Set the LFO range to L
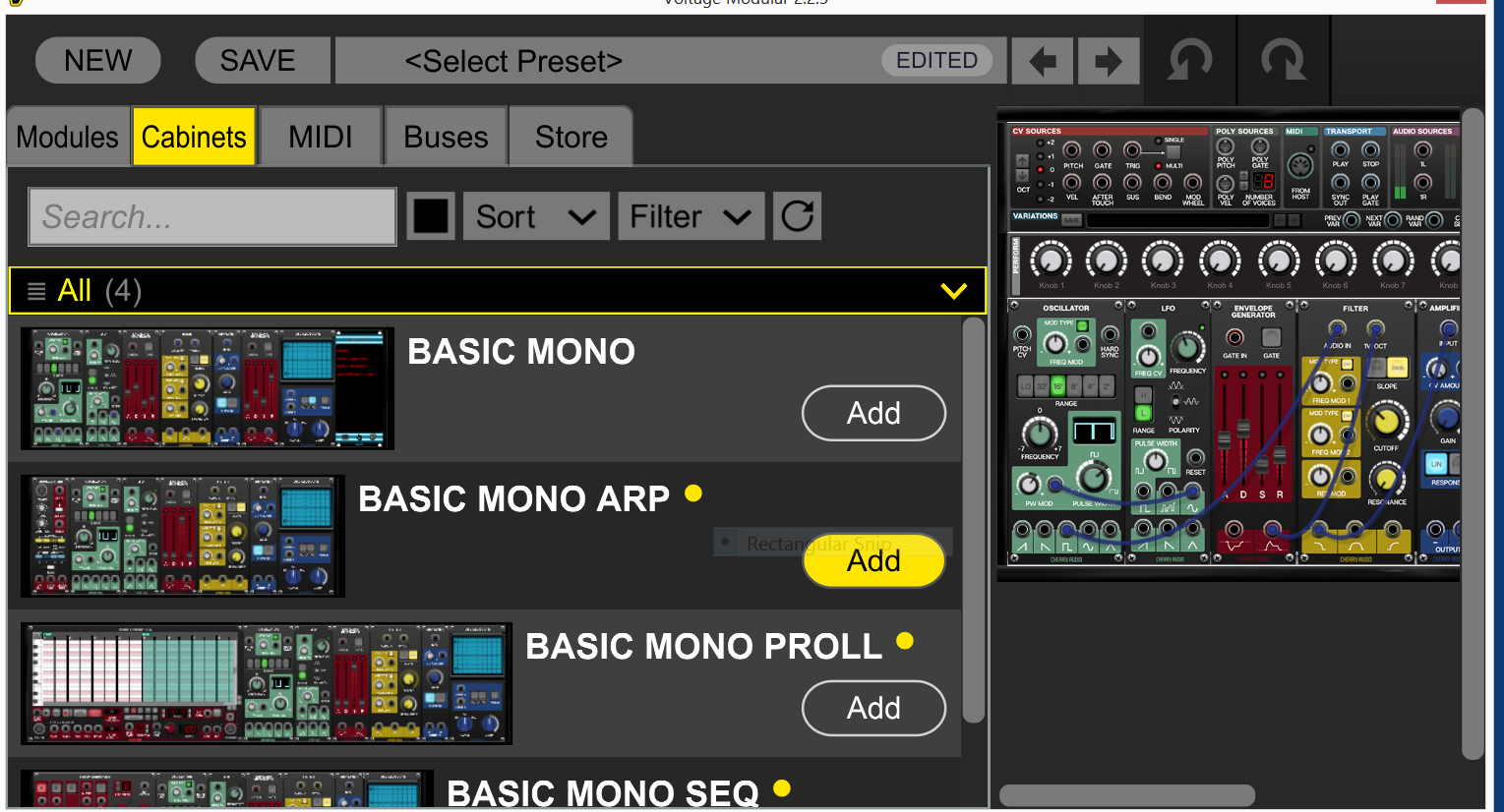The image size is (1504, 812). [x=1143, y=413]
